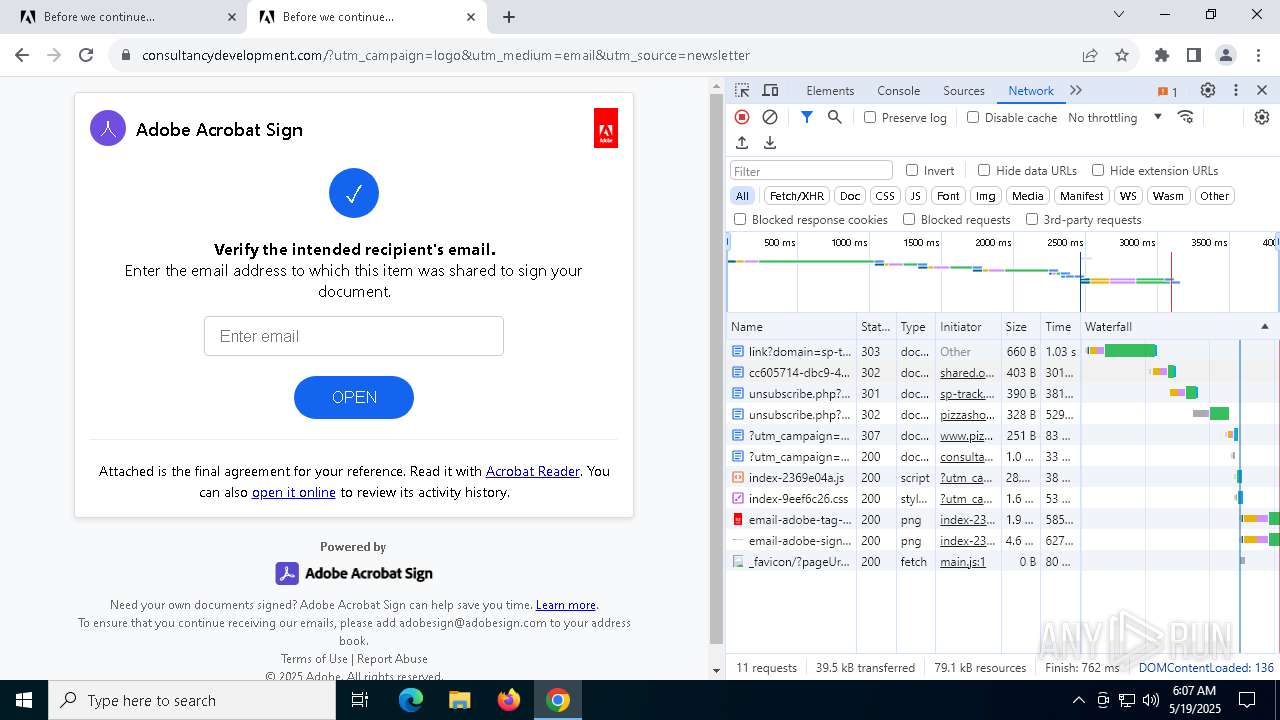1280x720 pixels.
Task: Open Network panel settings gear
Action: [1262, 117]
